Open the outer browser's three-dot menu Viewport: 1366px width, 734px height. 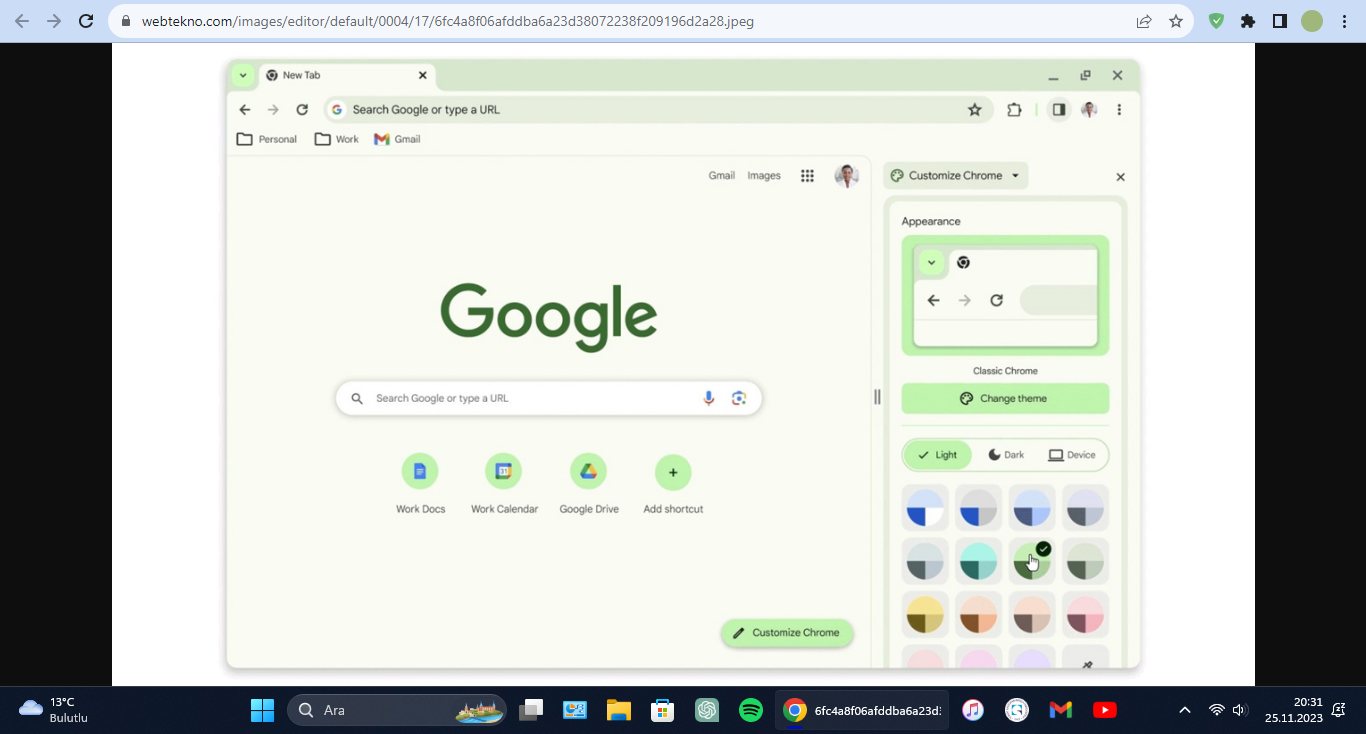1344,21
